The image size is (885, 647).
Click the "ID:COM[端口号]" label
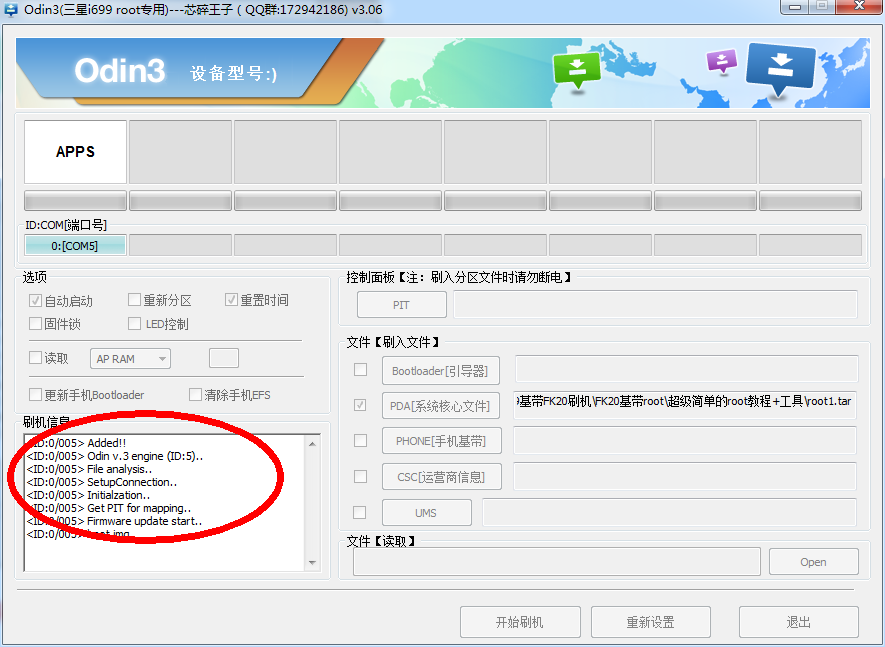[66, 225]
